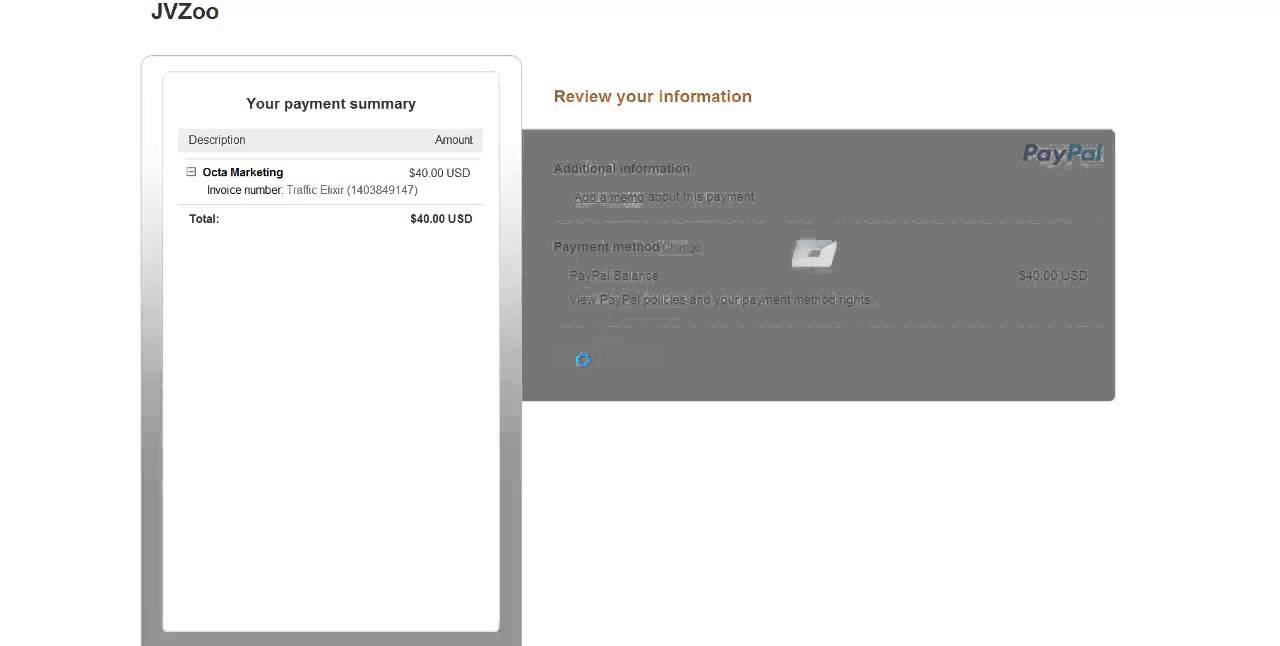Screen dimensions: 1280x646
Task: Select the 'Octa Marketing' item name
Action: 243,173
